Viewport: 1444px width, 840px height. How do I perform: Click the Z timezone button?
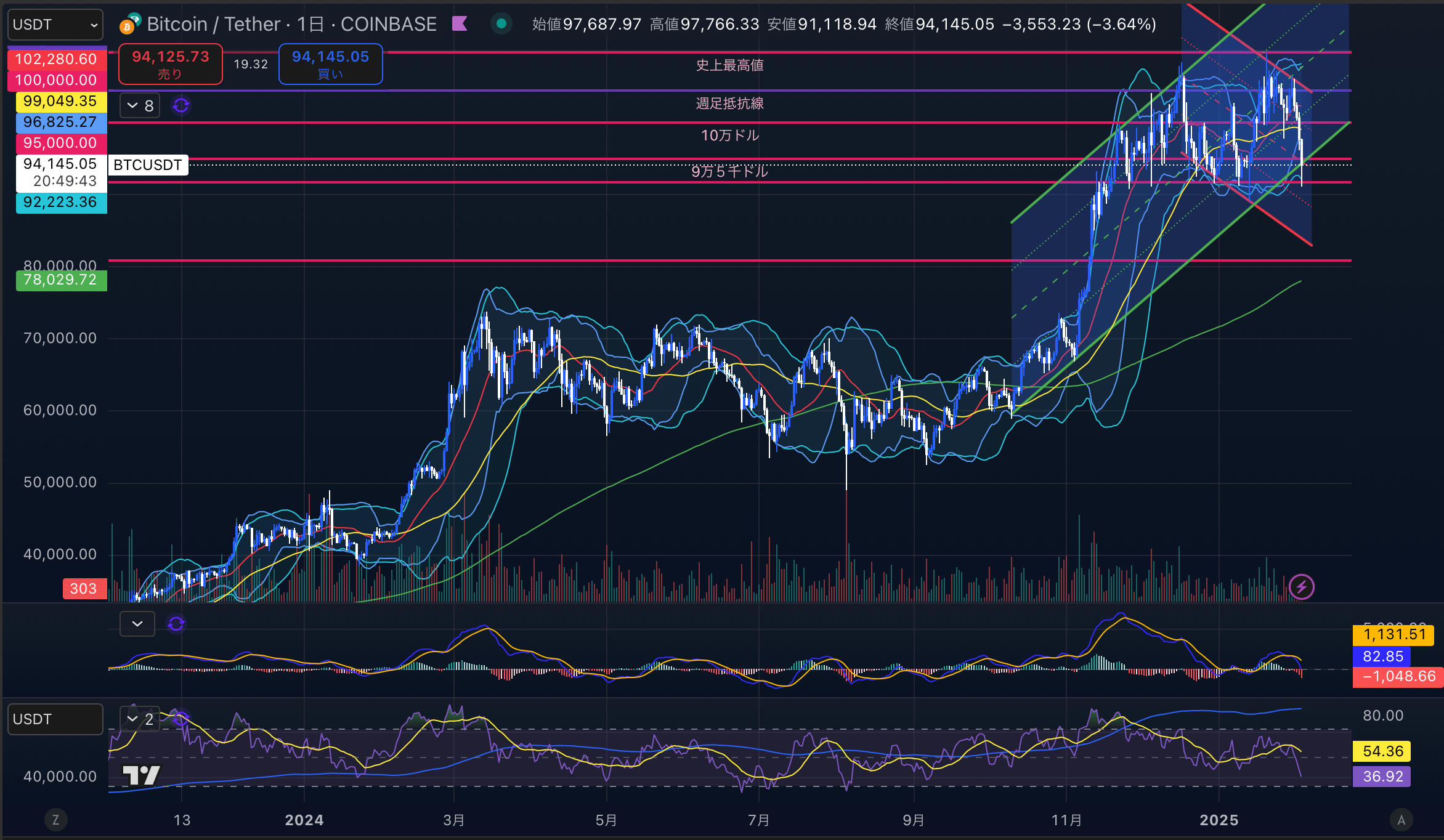pyautogui.click(x=55, y=820)
